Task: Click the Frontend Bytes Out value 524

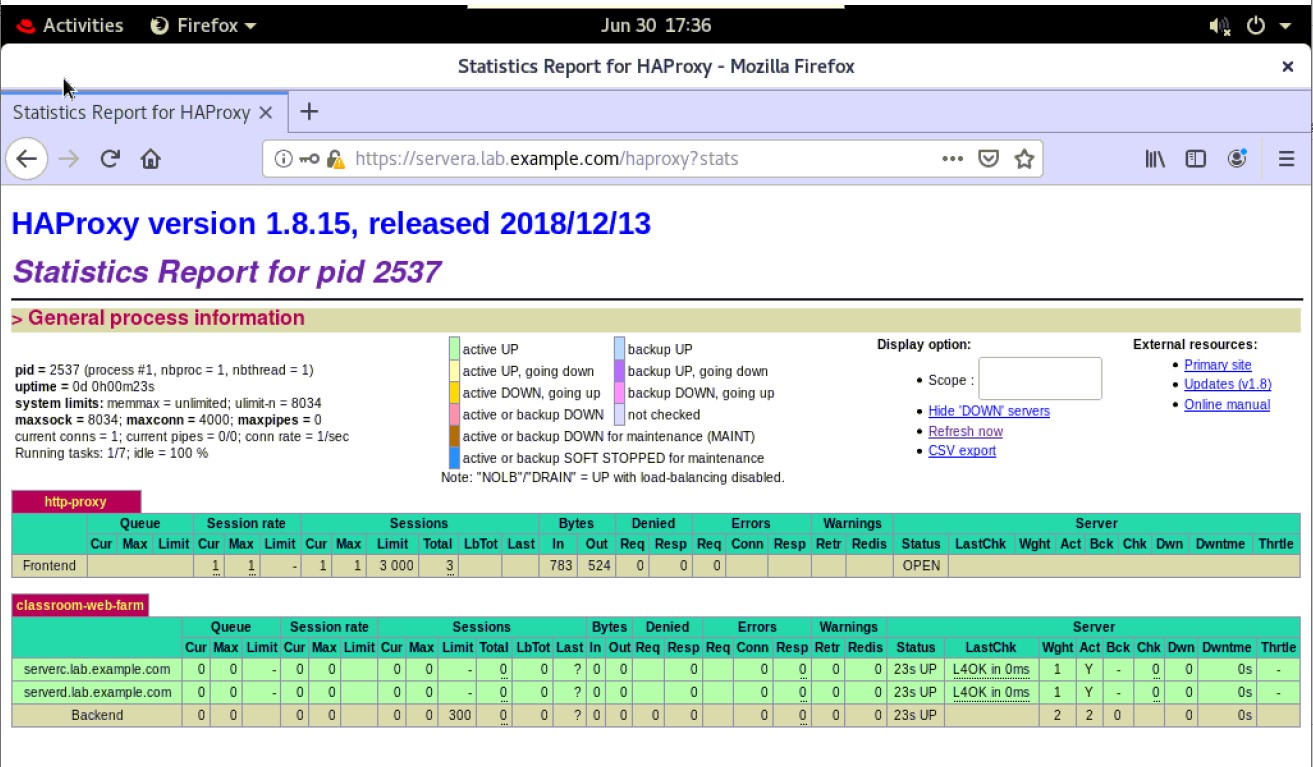Action: [598, 566]
